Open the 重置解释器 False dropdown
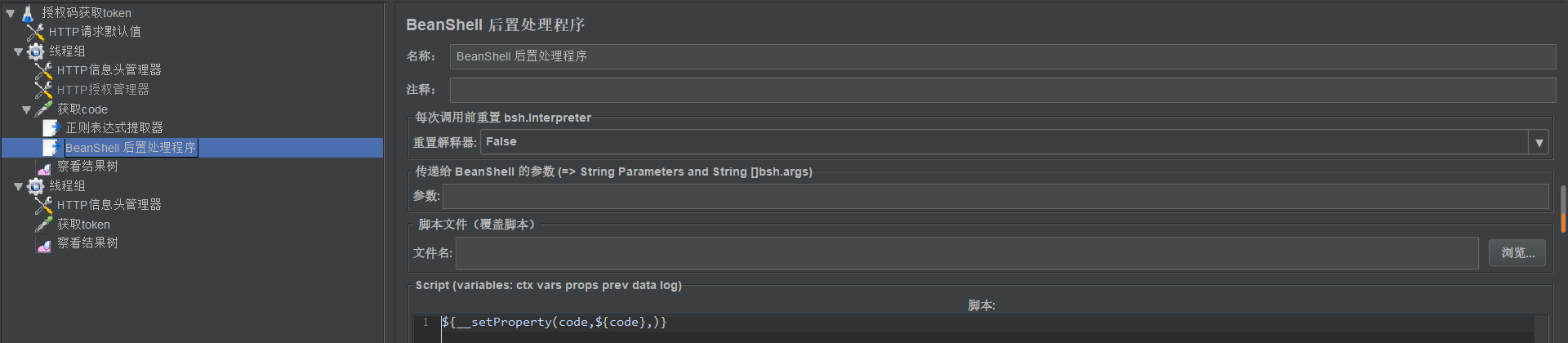1568x343 pixels. [x=1539, y=142]
